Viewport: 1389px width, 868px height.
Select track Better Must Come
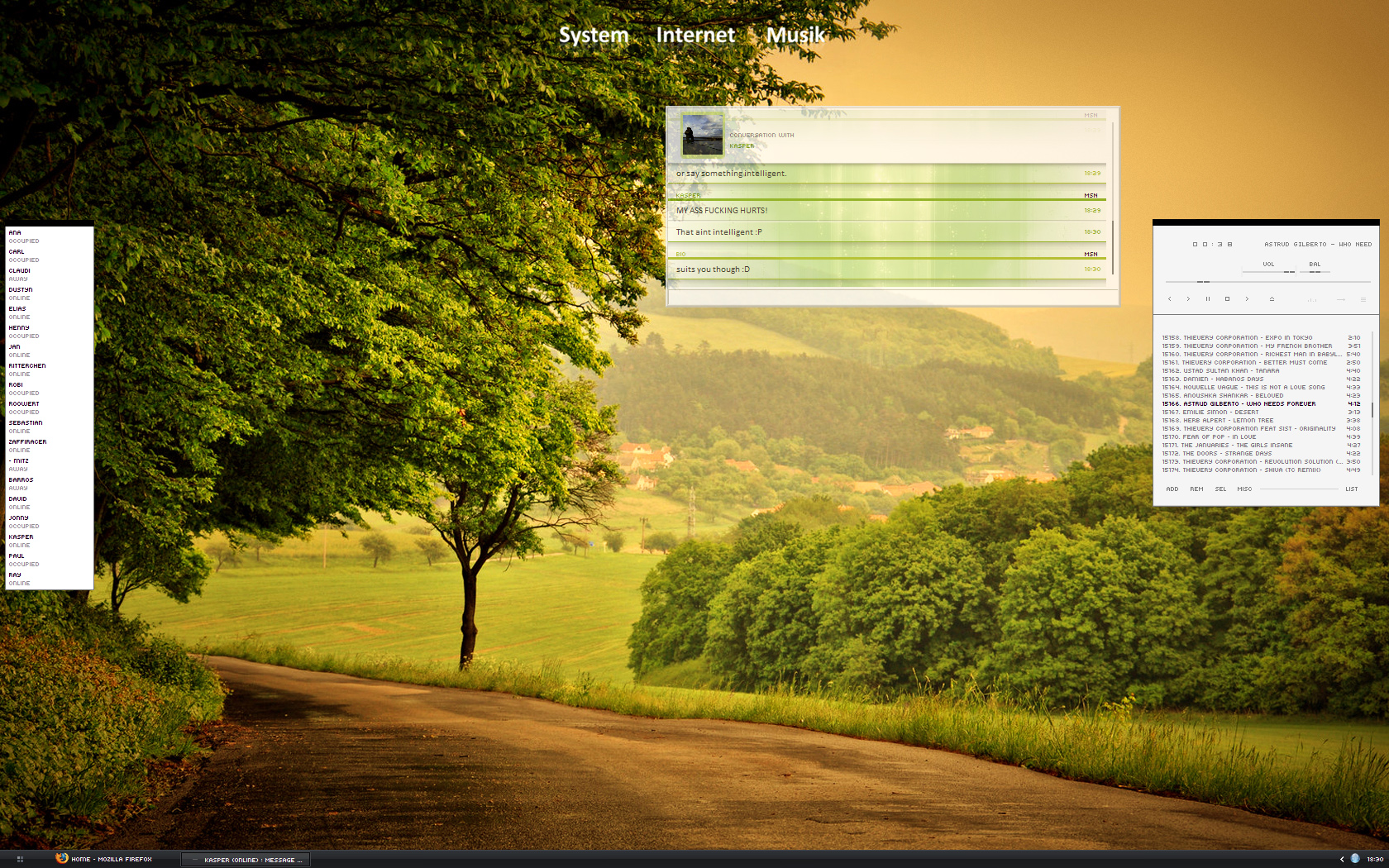(1261, 363)
